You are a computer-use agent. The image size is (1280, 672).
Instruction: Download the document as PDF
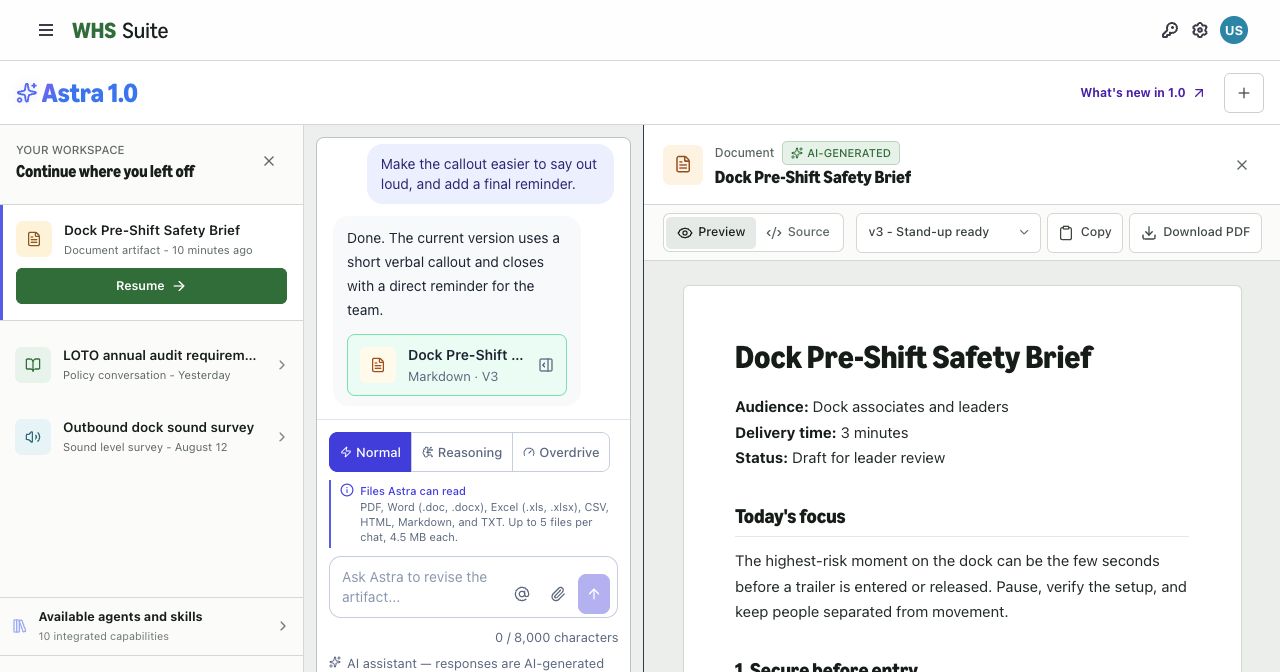(1196, 232)
